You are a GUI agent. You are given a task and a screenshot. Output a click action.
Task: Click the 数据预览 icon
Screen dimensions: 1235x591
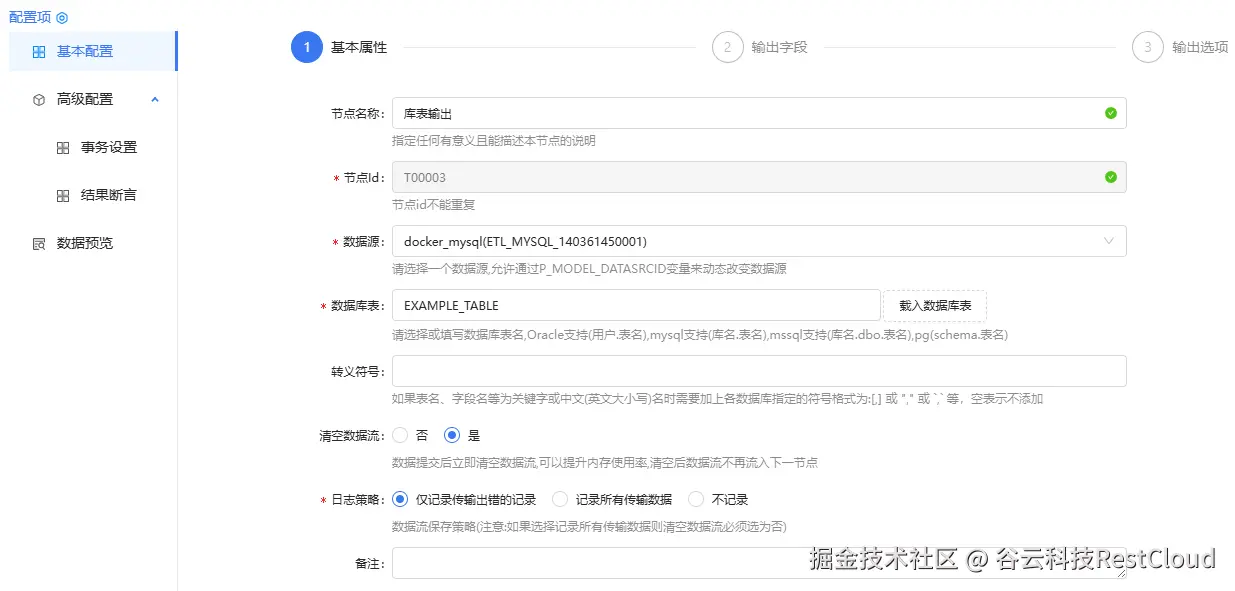click(39, 243)
